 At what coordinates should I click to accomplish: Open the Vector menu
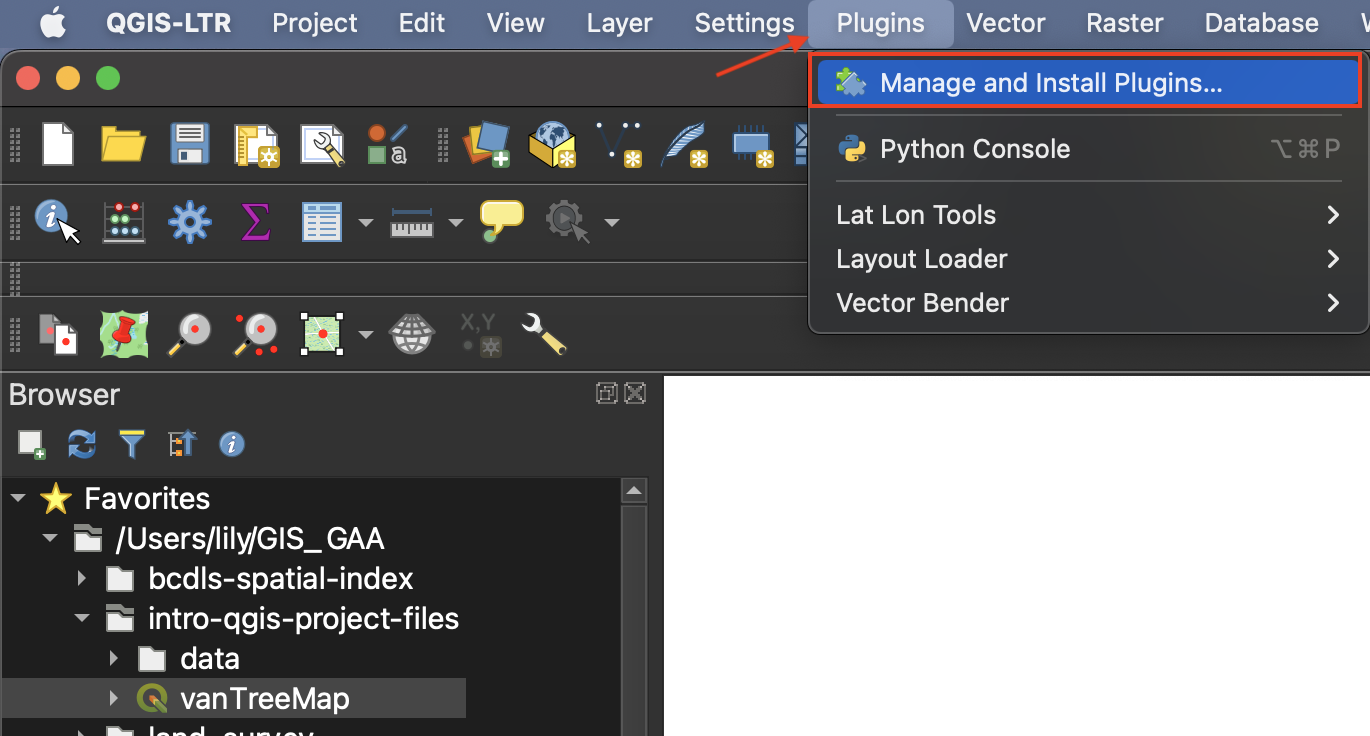pyautogui.click(x=1006, y=23)
